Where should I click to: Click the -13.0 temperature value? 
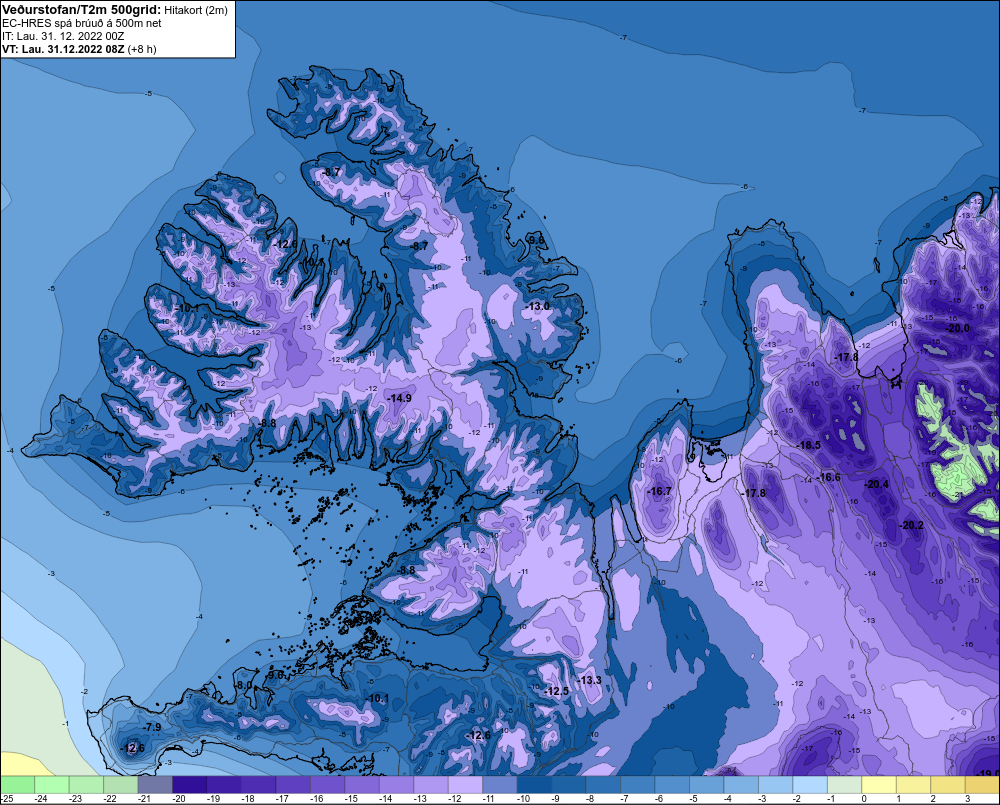[x=538, y=306]
